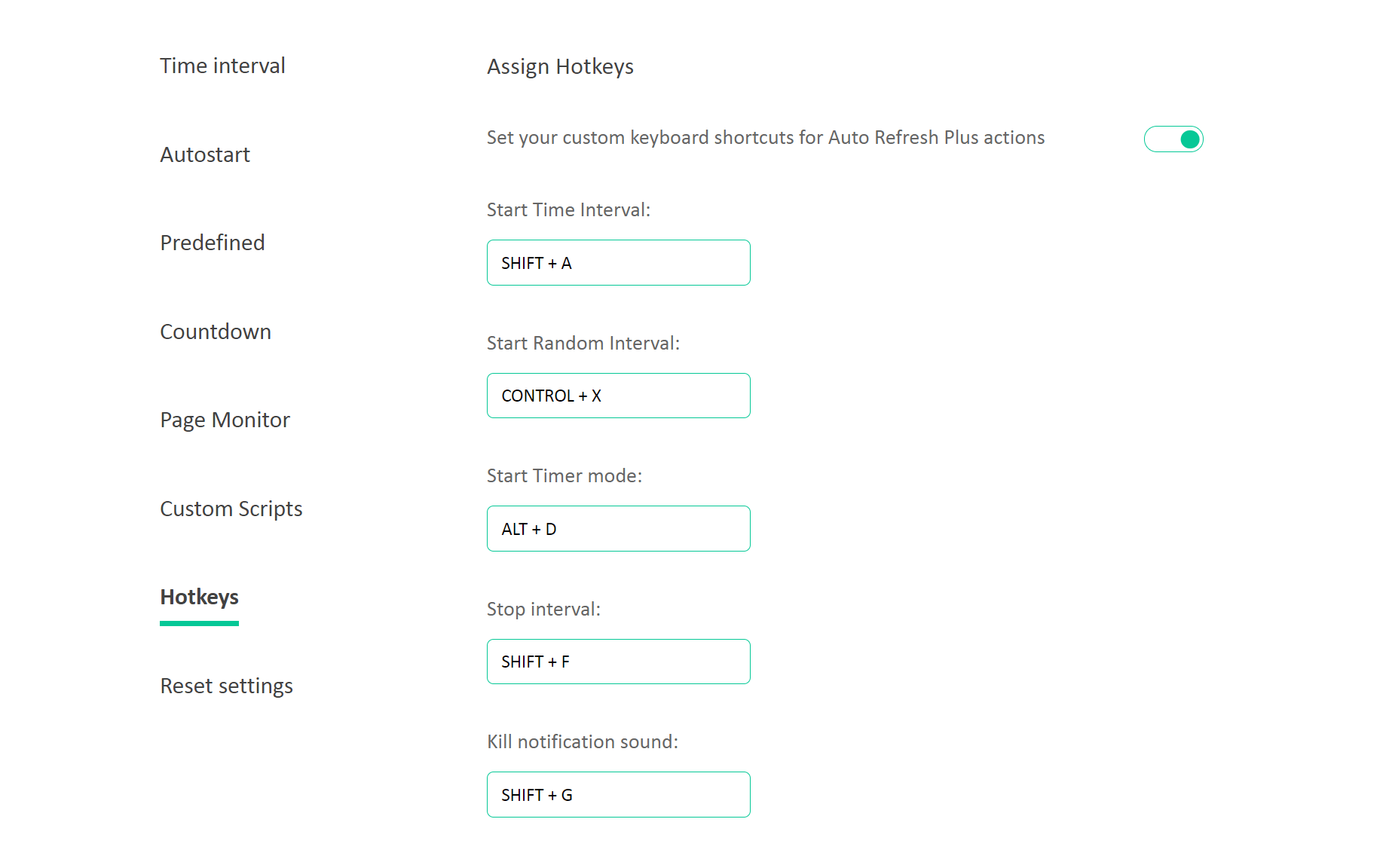Click the Assign Hotkeys heading

click(x=560, y=67)
